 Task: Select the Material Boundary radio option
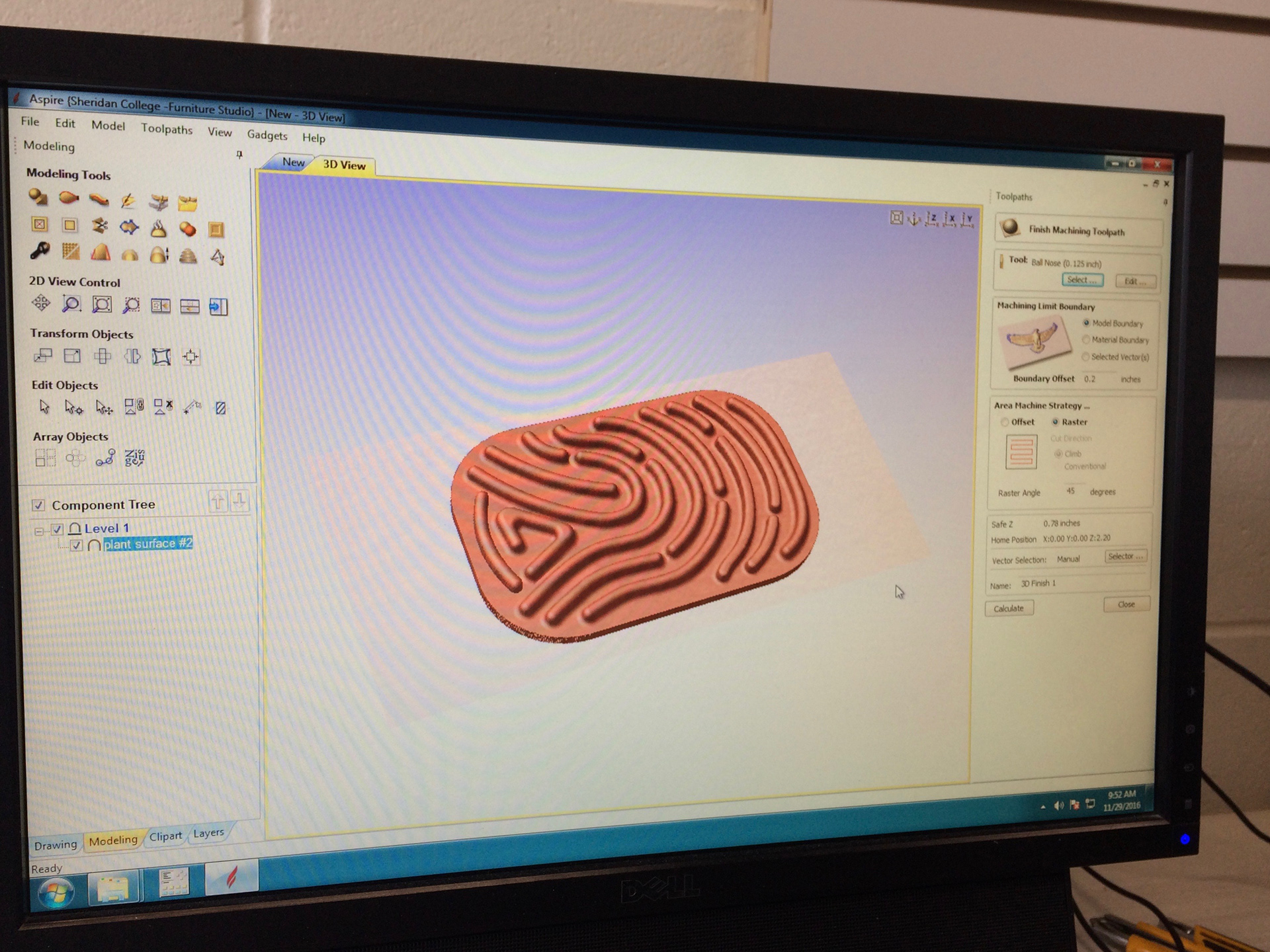click(1085, 340)
